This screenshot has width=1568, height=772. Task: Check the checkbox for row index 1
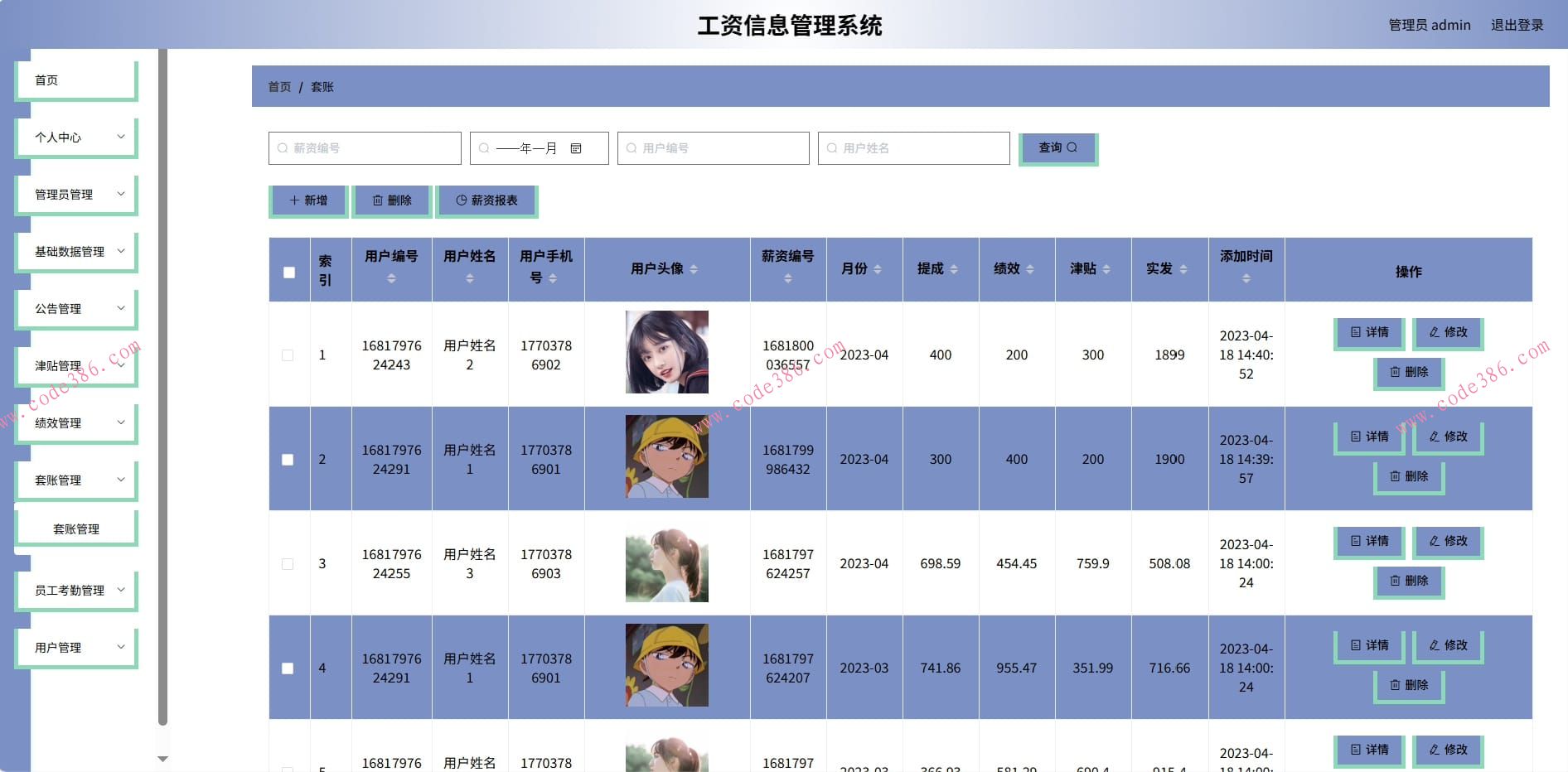coord(288,355)
